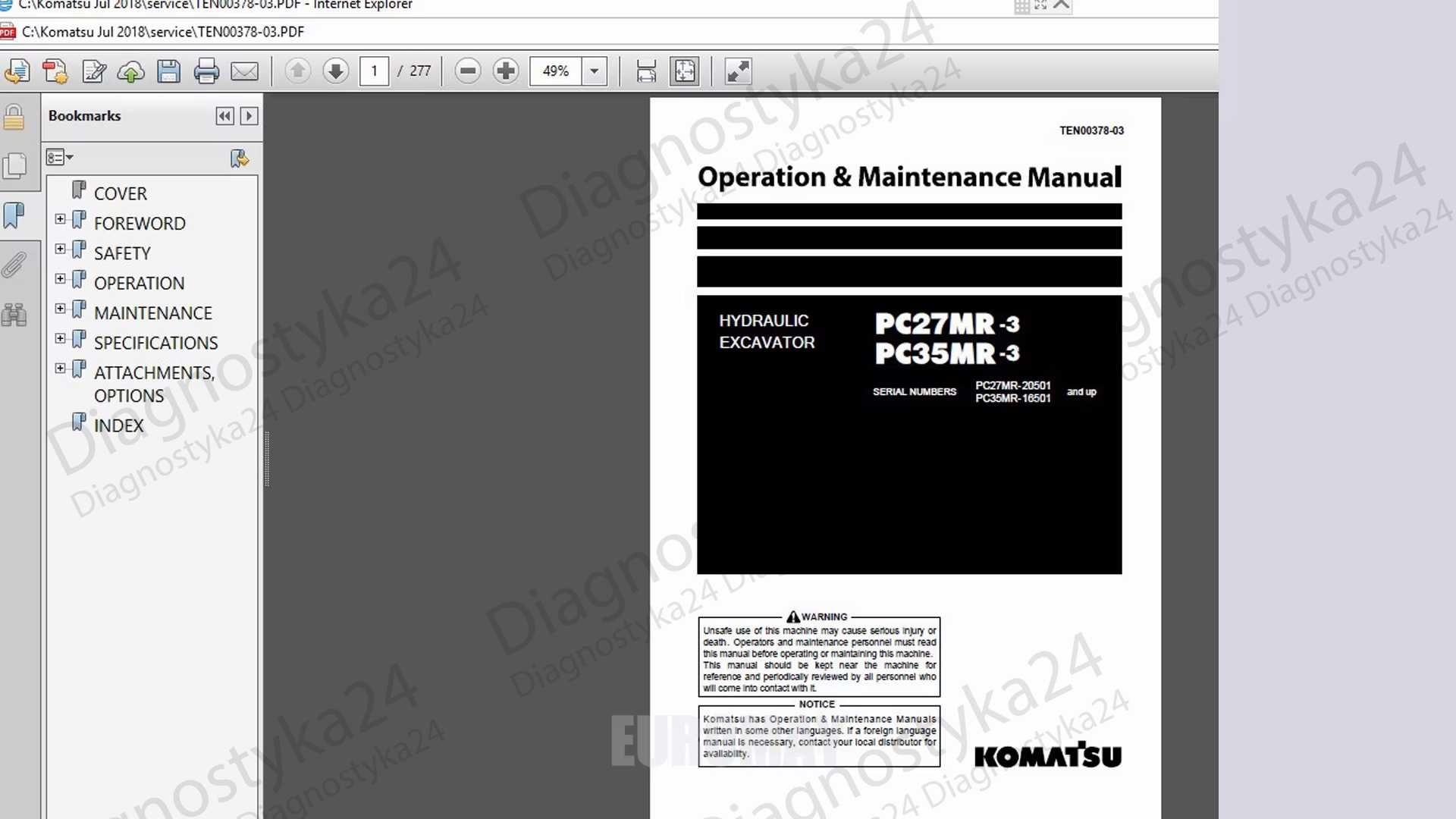Expand the SPECIFICATIONS bookmark node

60,338
